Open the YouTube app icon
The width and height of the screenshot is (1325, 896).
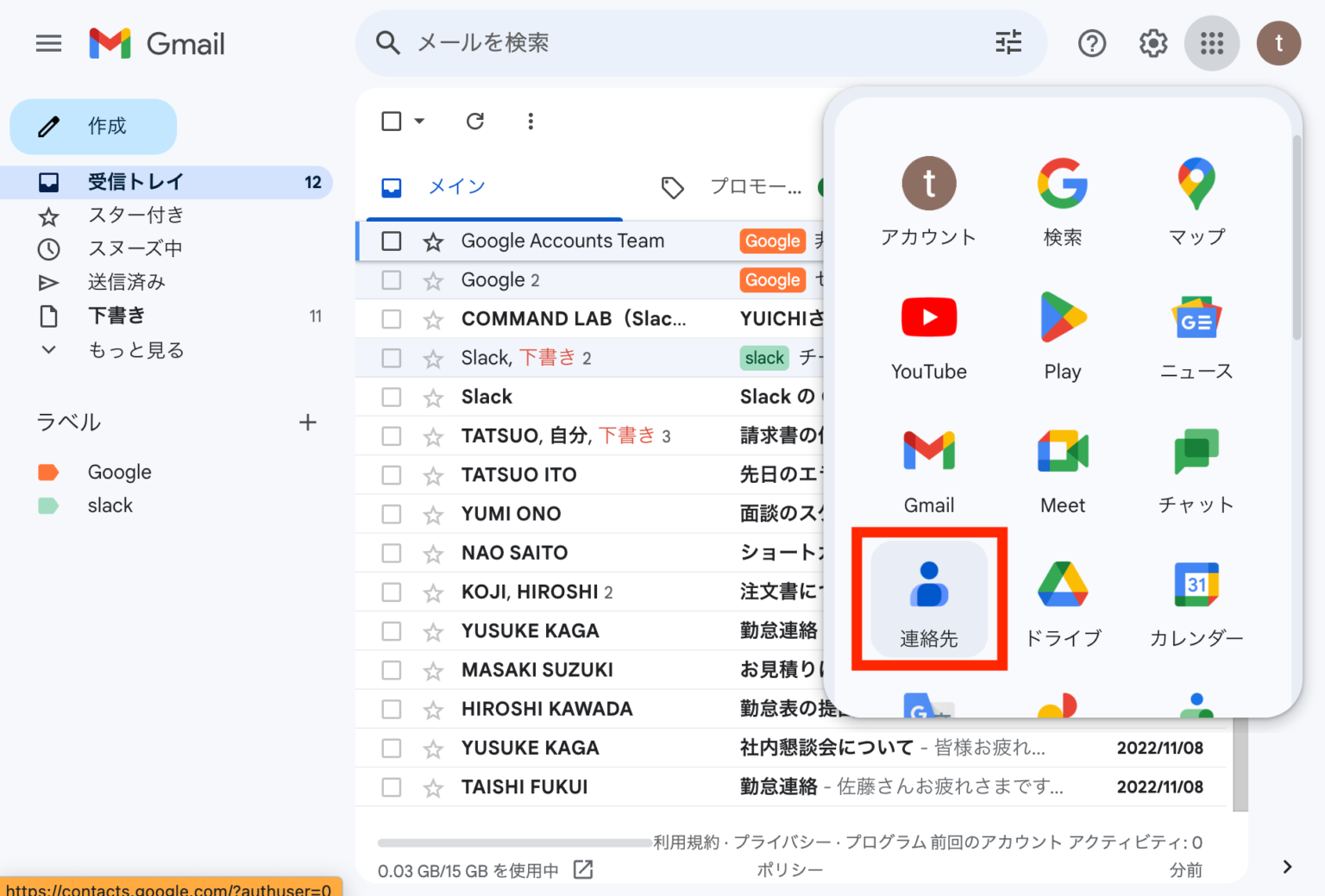point(929,332)
